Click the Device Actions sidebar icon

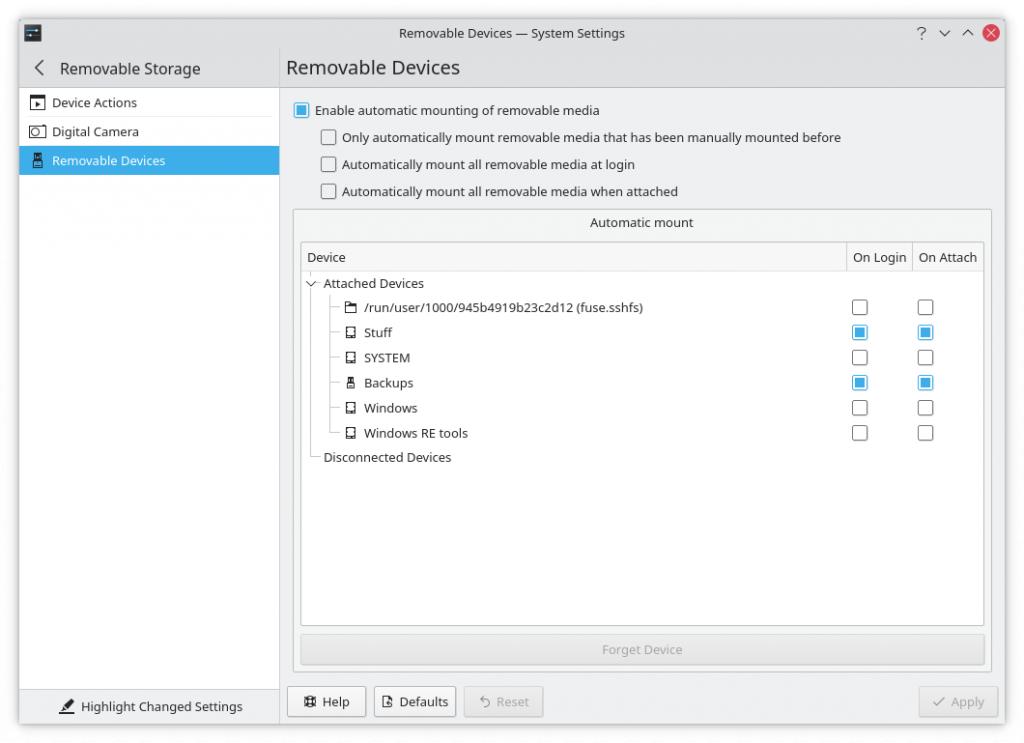pos(38,103)
